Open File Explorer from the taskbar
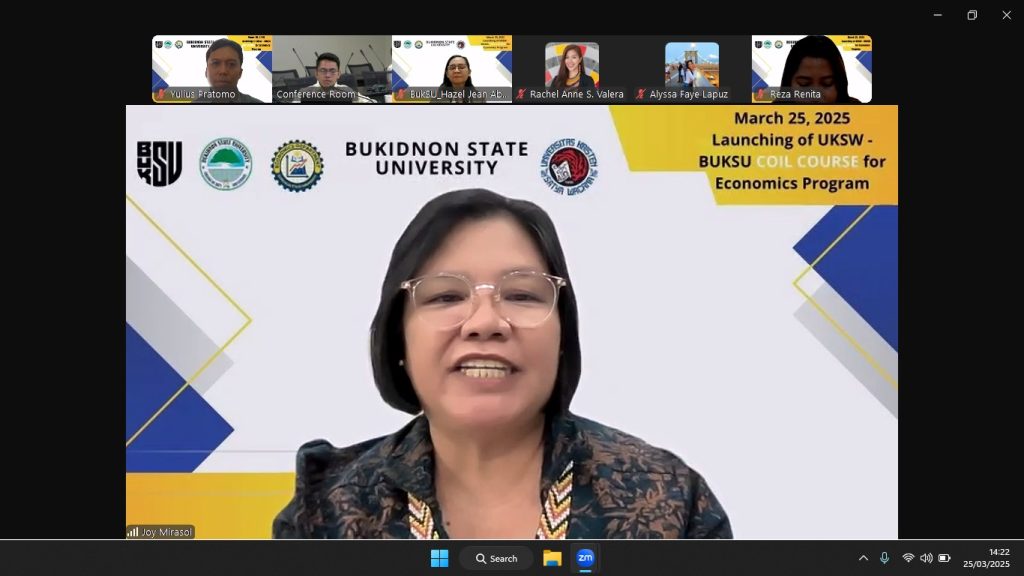This screenshot has height=576, width=1024. click(x=552, y=558)
